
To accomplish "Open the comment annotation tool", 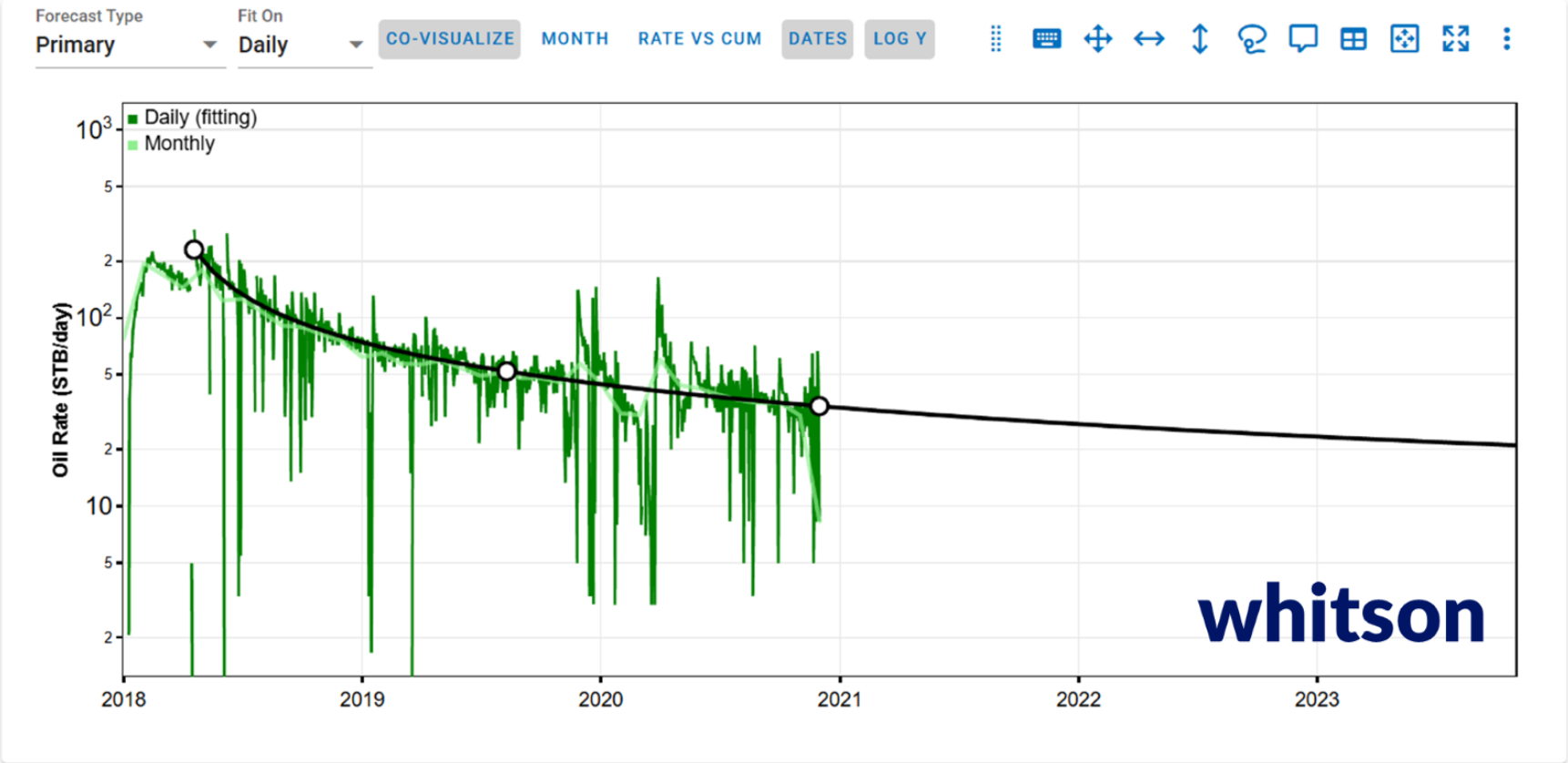I will coord(1303,39).
